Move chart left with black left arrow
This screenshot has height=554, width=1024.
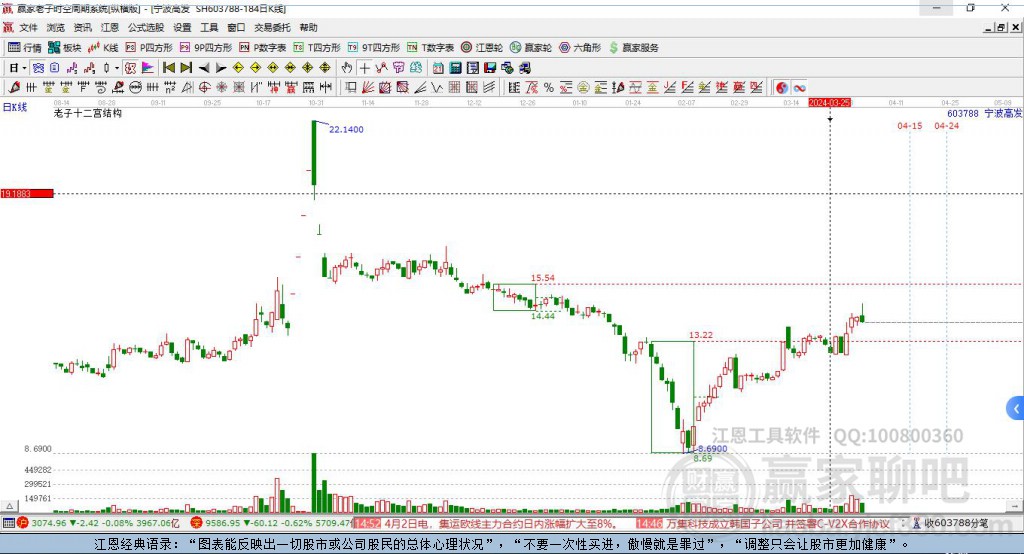(204, 68)
